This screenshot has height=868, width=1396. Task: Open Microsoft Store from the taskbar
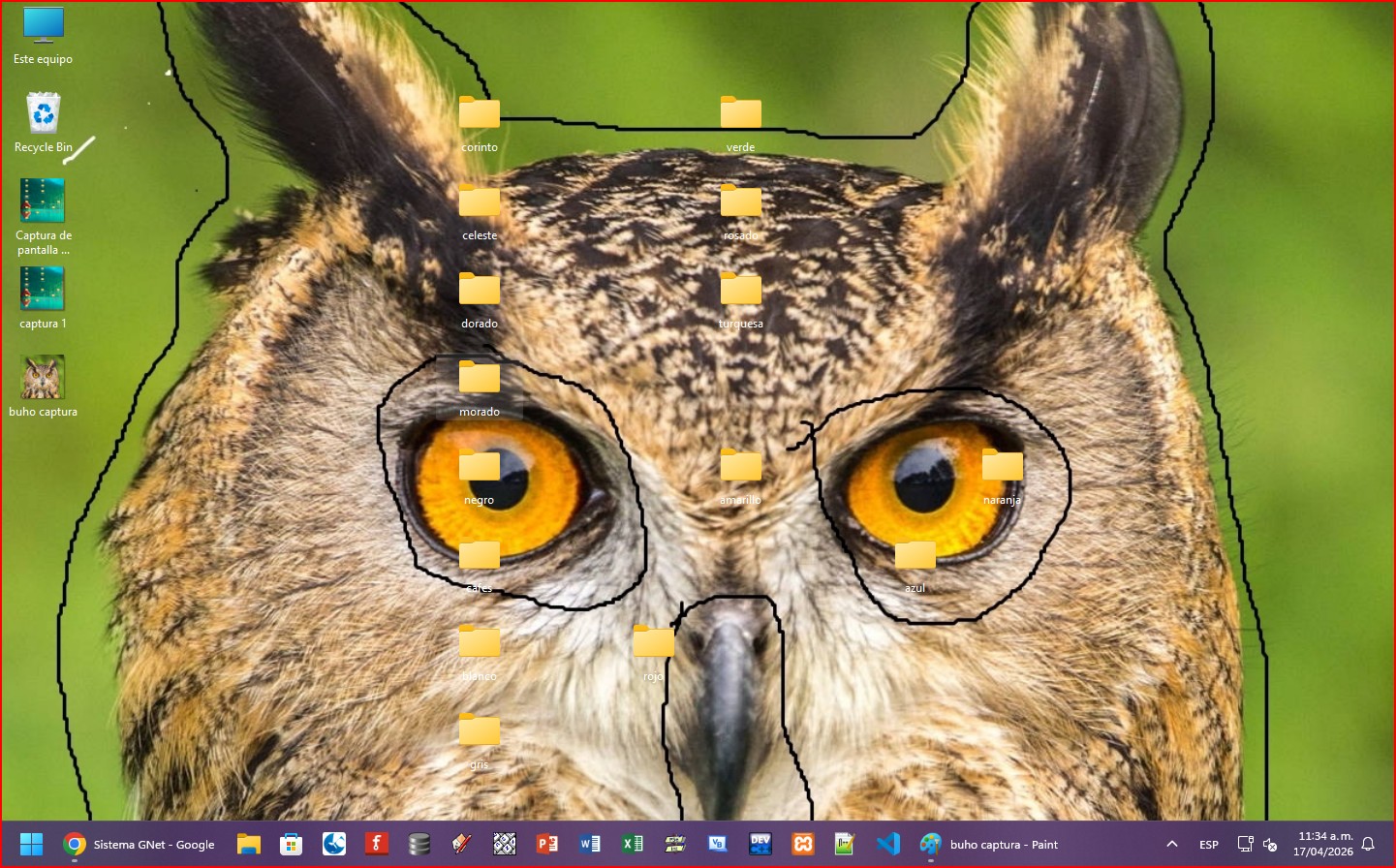coord(291,844)
